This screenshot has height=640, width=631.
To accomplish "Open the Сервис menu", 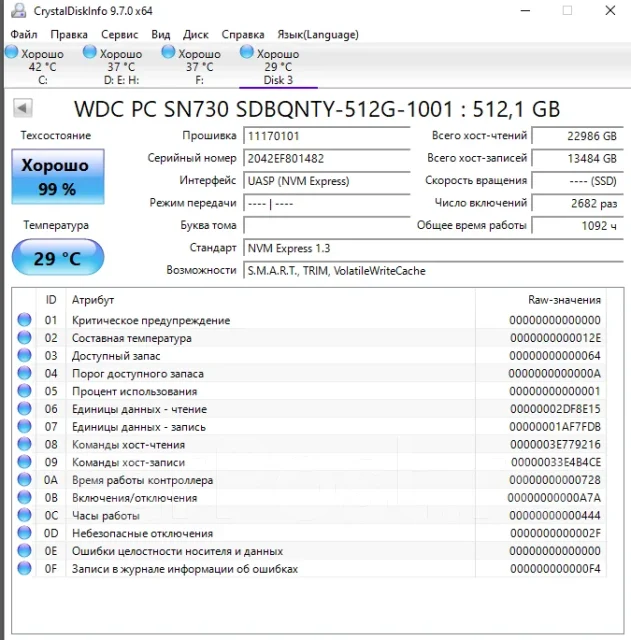I will 120,35.
